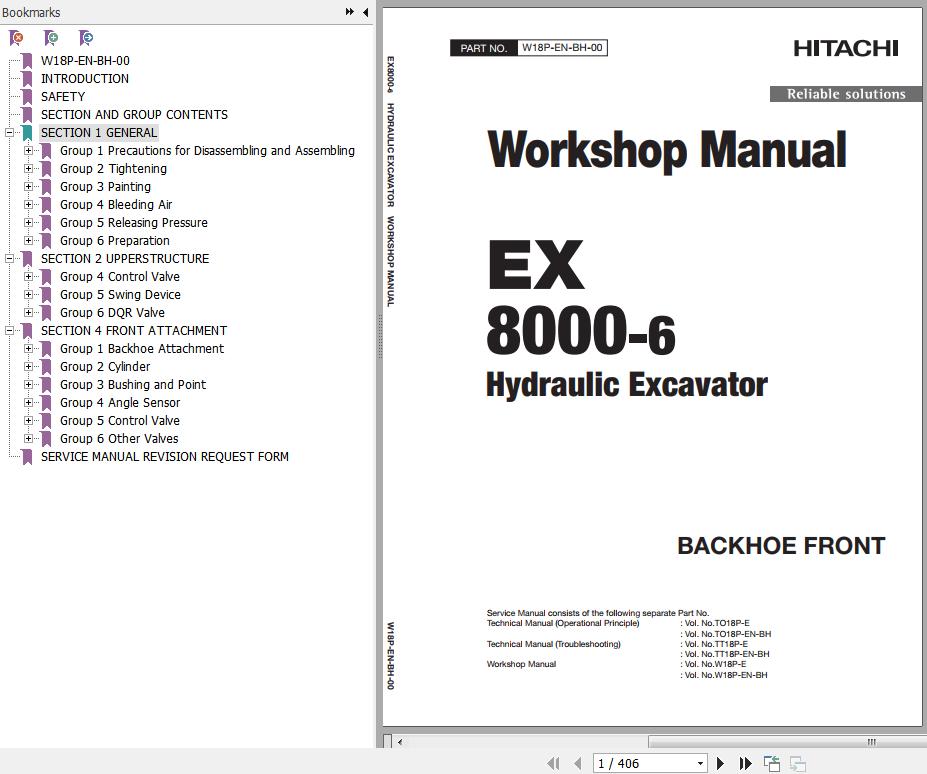Go to the next page
This screenshot has width=927, height=774.
click(720, 763)
